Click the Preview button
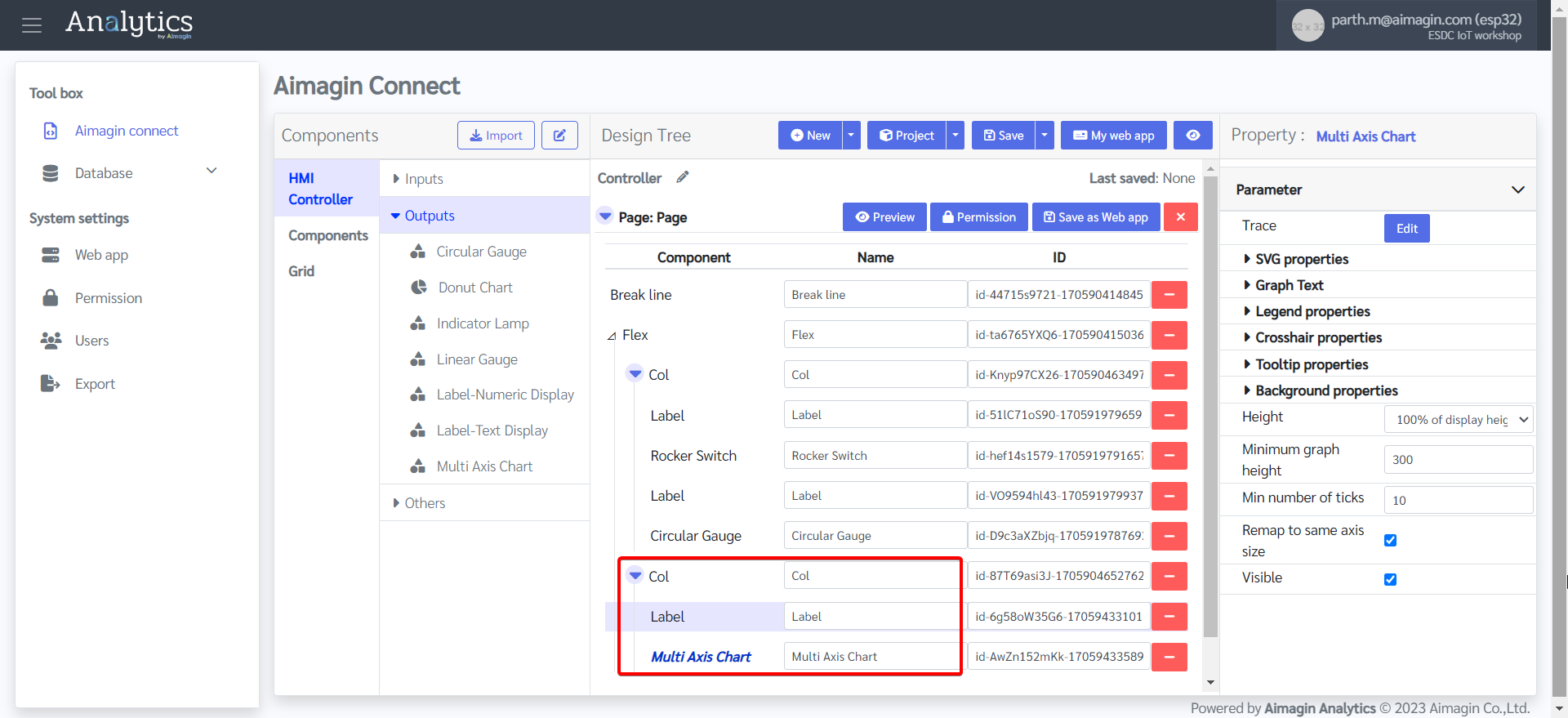This screenshot has height=718, width=1568. click(x=884, y=217)
